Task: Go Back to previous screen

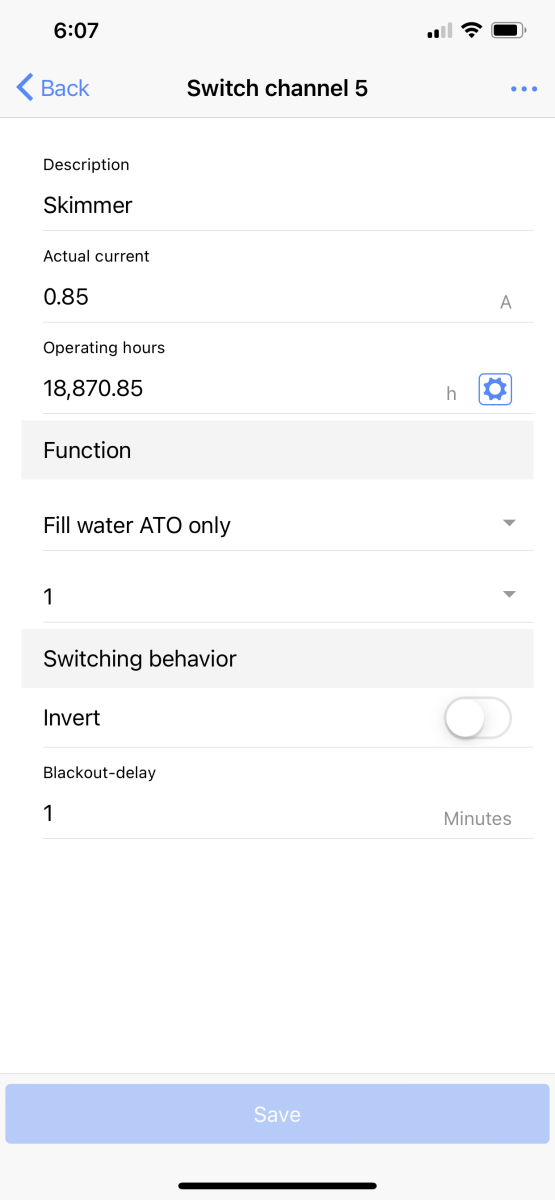Action: coord(53,88)
